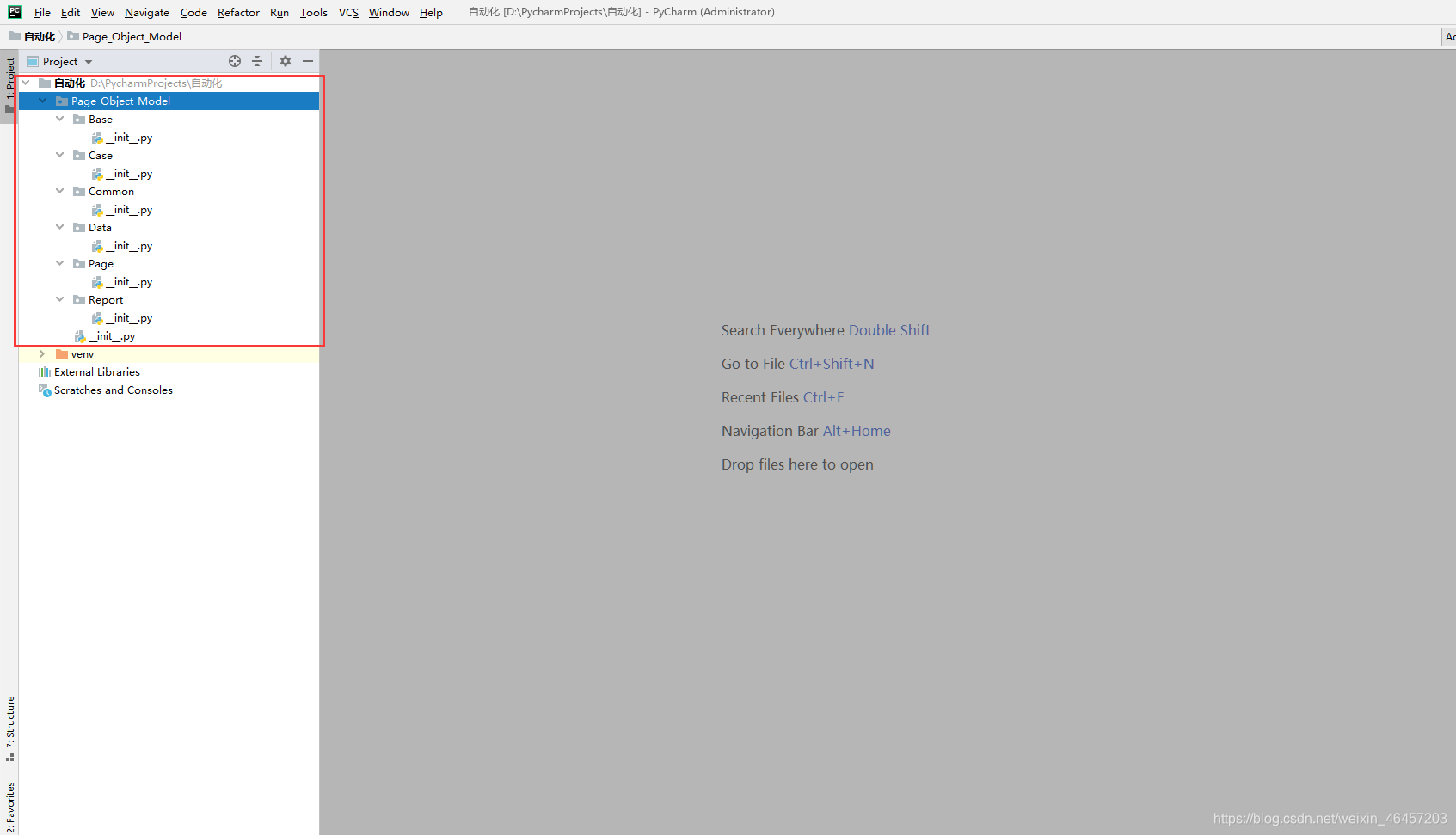
Task: Toggle the Favorites side tab
Action: tap(9, 807)
